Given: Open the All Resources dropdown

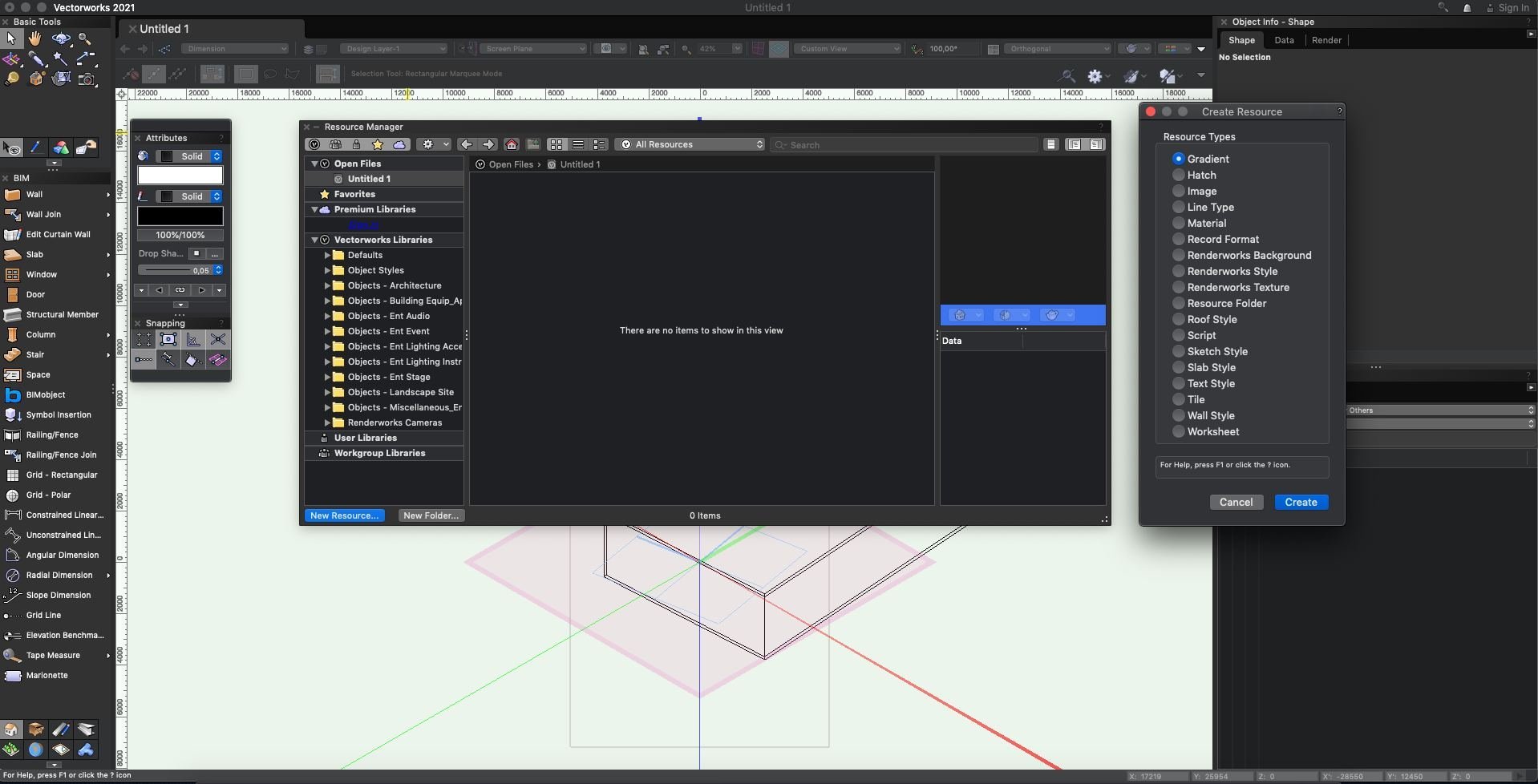Looking at the screenshot, I should (x=694, y=145).
